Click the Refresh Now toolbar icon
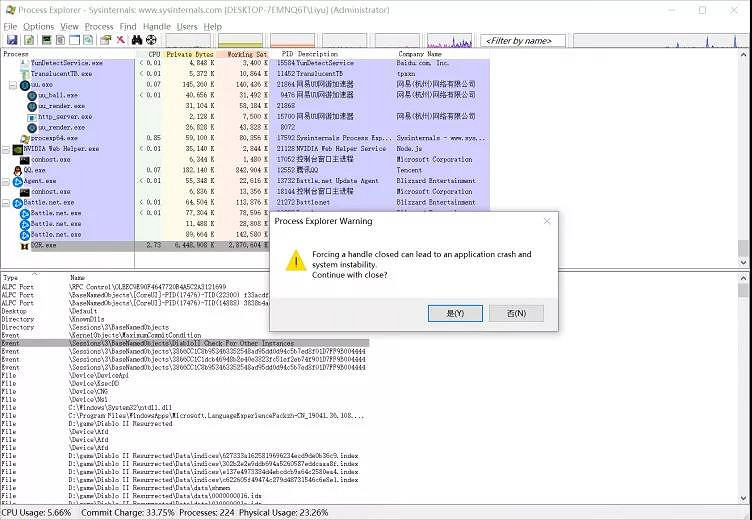The height and width of the screenshot is (520, 752). 30,40
